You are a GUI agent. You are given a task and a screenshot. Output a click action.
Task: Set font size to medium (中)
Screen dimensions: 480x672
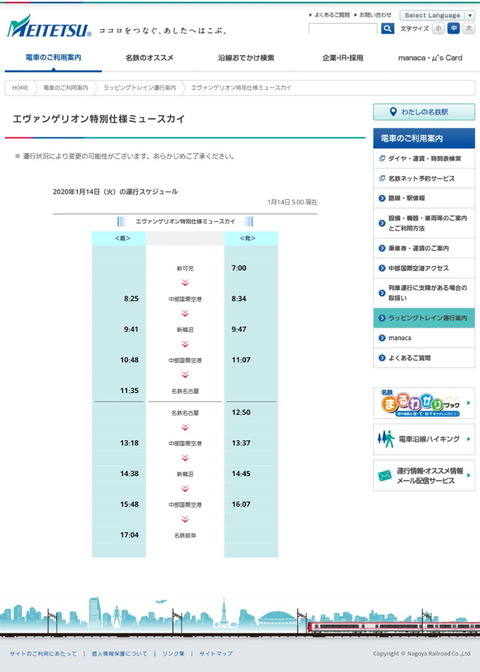[x=453, y=28]
